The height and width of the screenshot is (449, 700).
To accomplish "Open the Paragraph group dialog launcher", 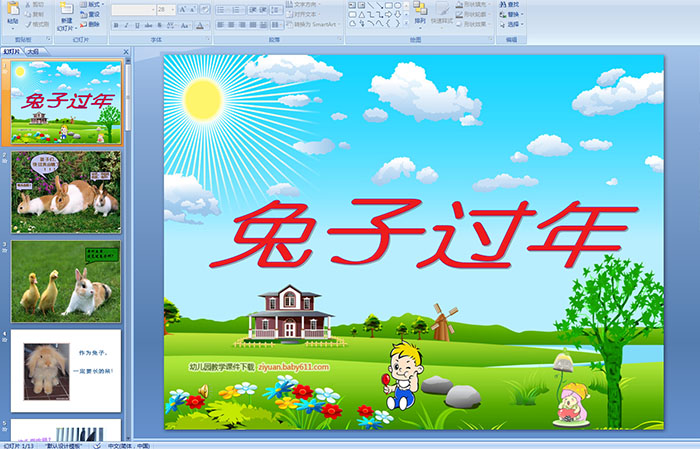I will point(340,39).
